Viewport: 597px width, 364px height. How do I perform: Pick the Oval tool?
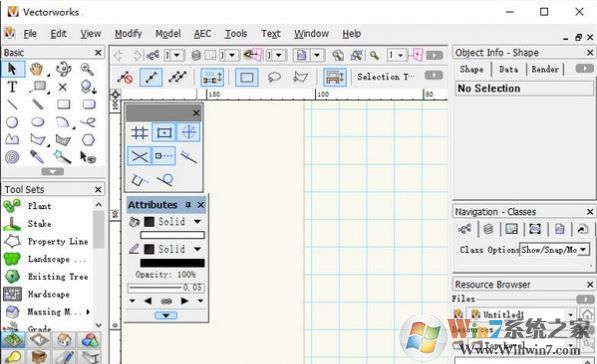pos(37,122)
